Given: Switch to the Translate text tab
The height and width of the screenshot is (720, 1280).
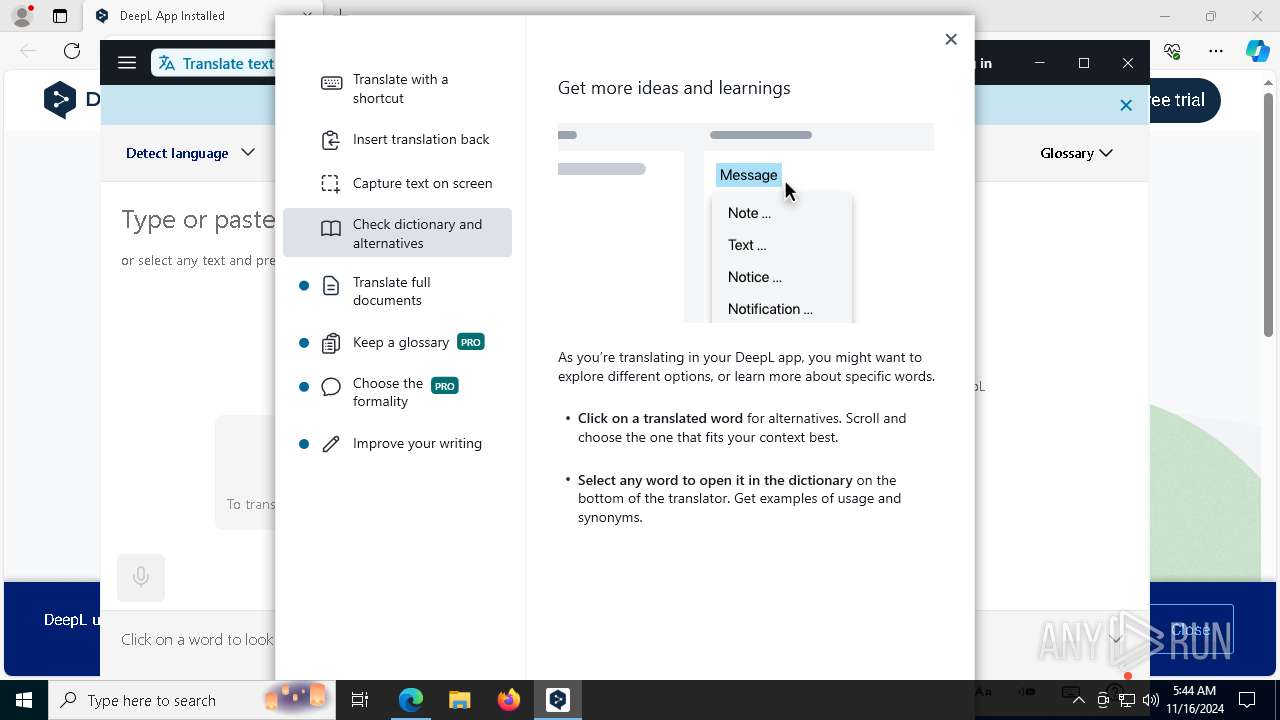Looking at the screenshot, I should pos(214,63).
